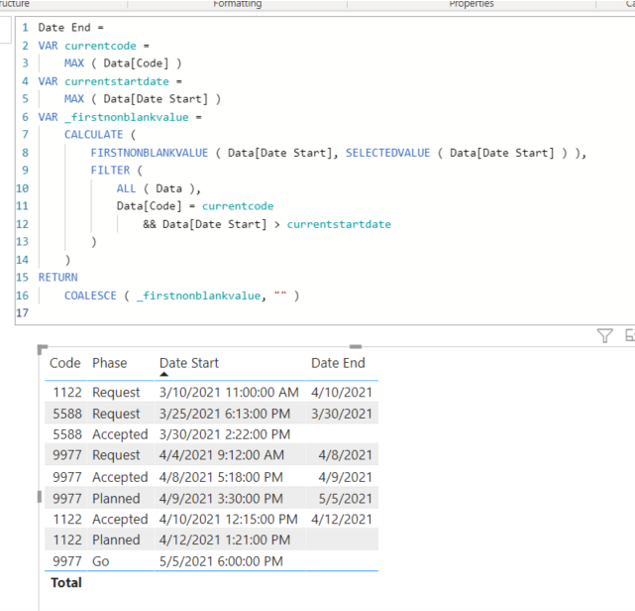Viewport: 635px width, 611px height.
Task: Select the '4/8/2021' Date End cell
Action: (x=345, y=455)
